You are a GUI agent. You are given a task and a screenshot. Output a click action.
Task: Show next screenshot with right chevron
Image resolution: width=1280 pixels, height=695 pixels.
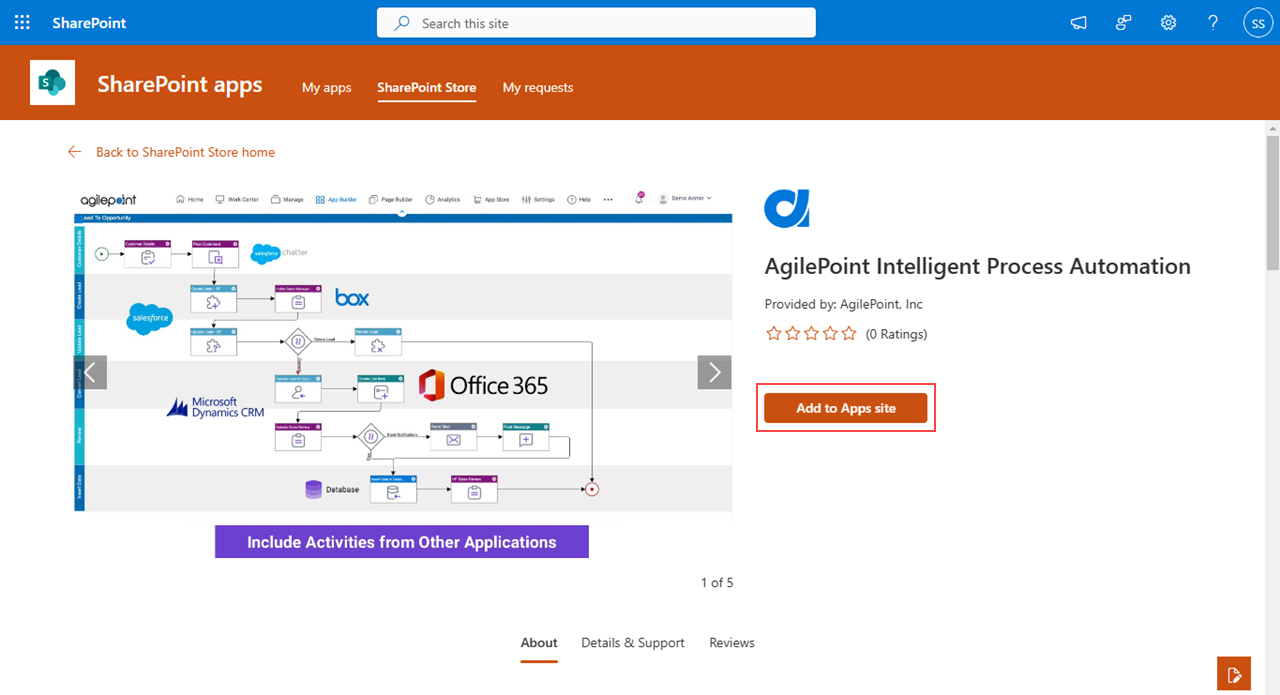pyautogui.click(x=714, y=373)
